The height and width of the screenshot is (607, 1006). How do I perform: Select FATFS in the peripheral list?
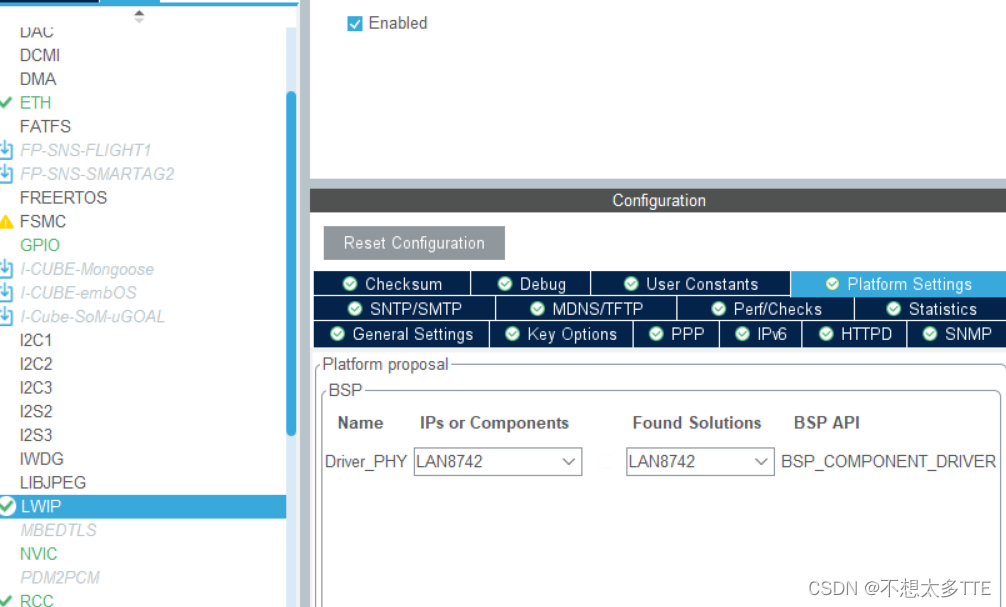coord(44,126)
